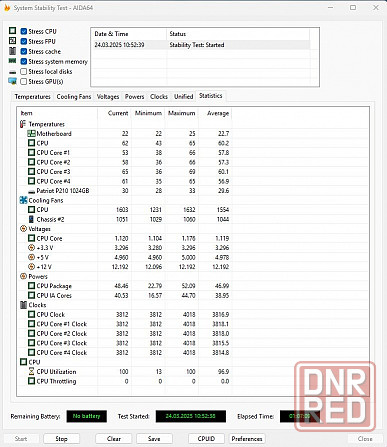Click the CPU Utilization hourglass icon
387x447 pixels.
(31, 371)
